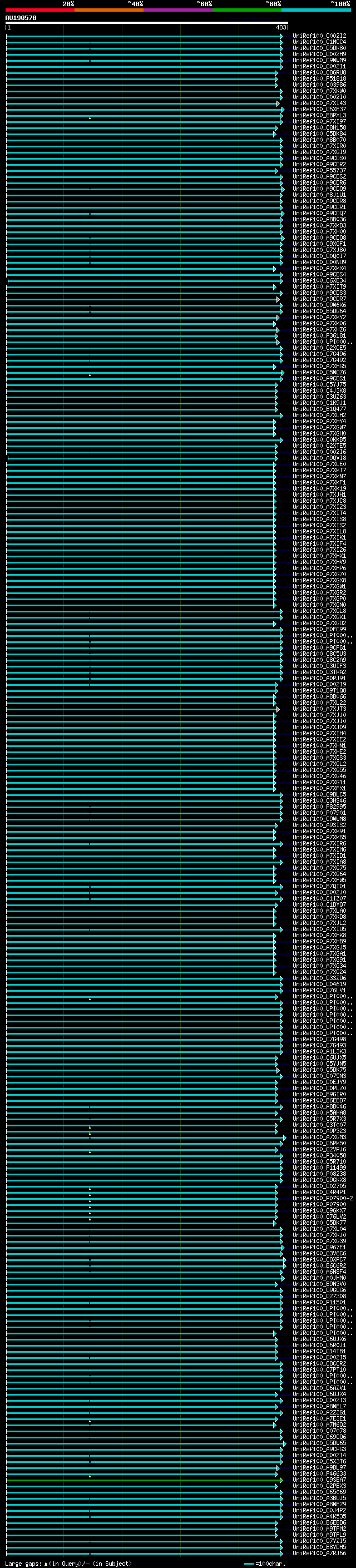Click hit name UniRef100_C1DYQ7
This screenshot has width=356, height=1568.
click(319, 905)
